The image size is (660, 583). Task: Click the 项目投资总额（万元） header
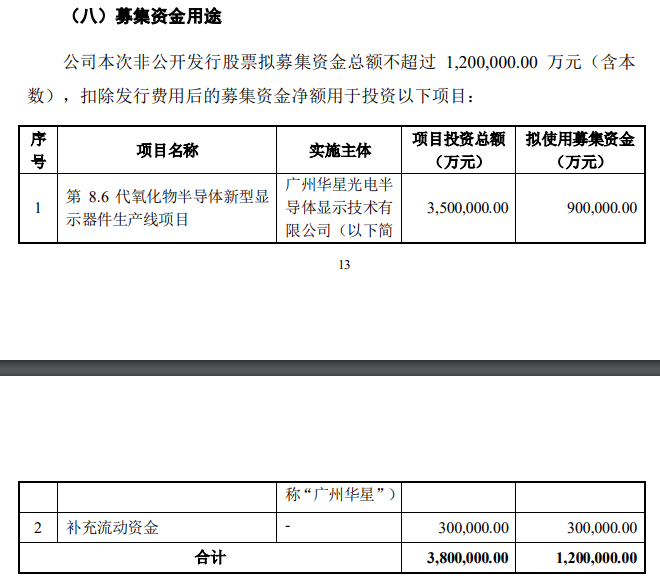(x=458, y=150)
